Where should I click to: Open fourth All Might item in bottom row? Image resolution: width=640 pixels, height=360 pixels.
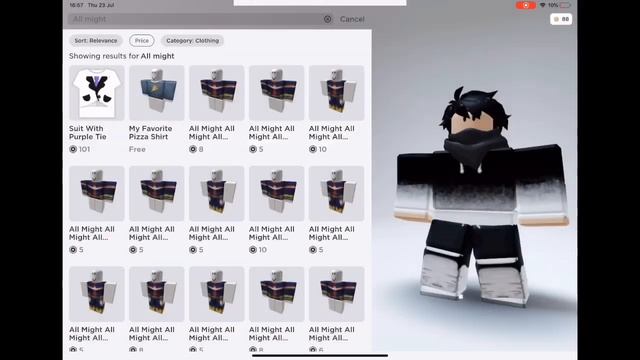pos(277,294)
